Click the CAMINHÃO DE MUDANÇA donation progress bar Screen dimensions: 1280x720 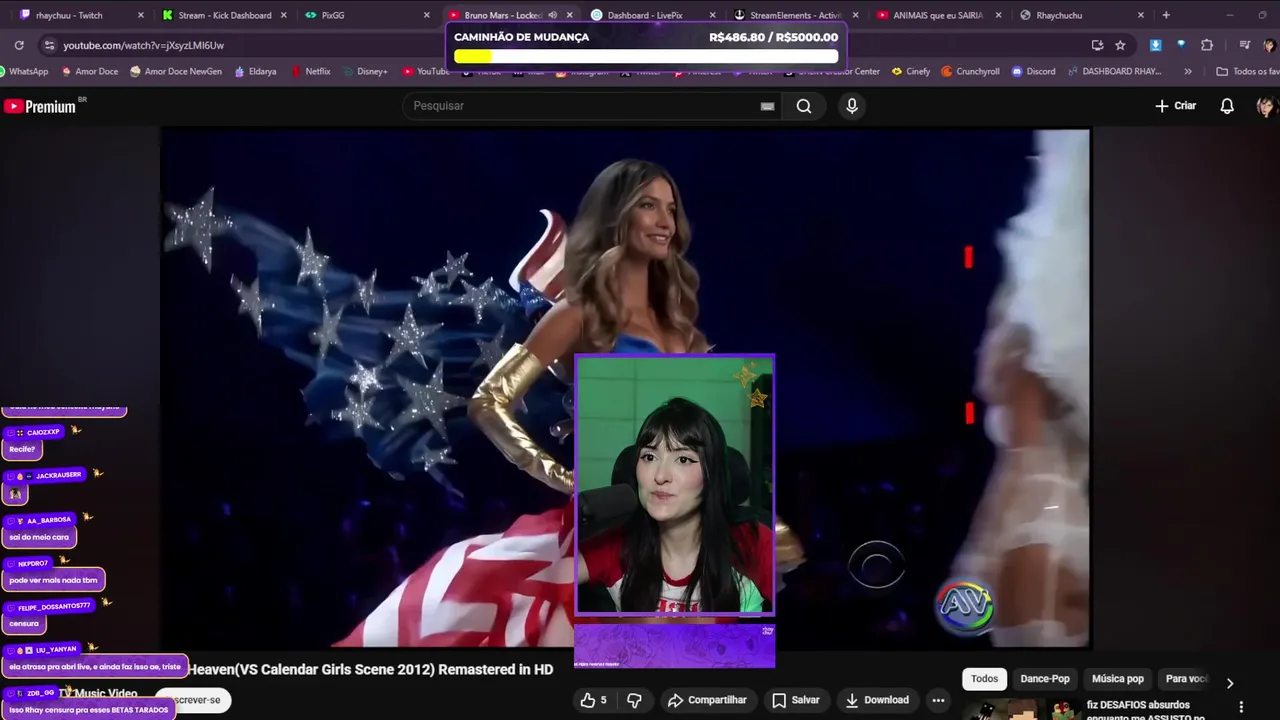click(646, 56)
